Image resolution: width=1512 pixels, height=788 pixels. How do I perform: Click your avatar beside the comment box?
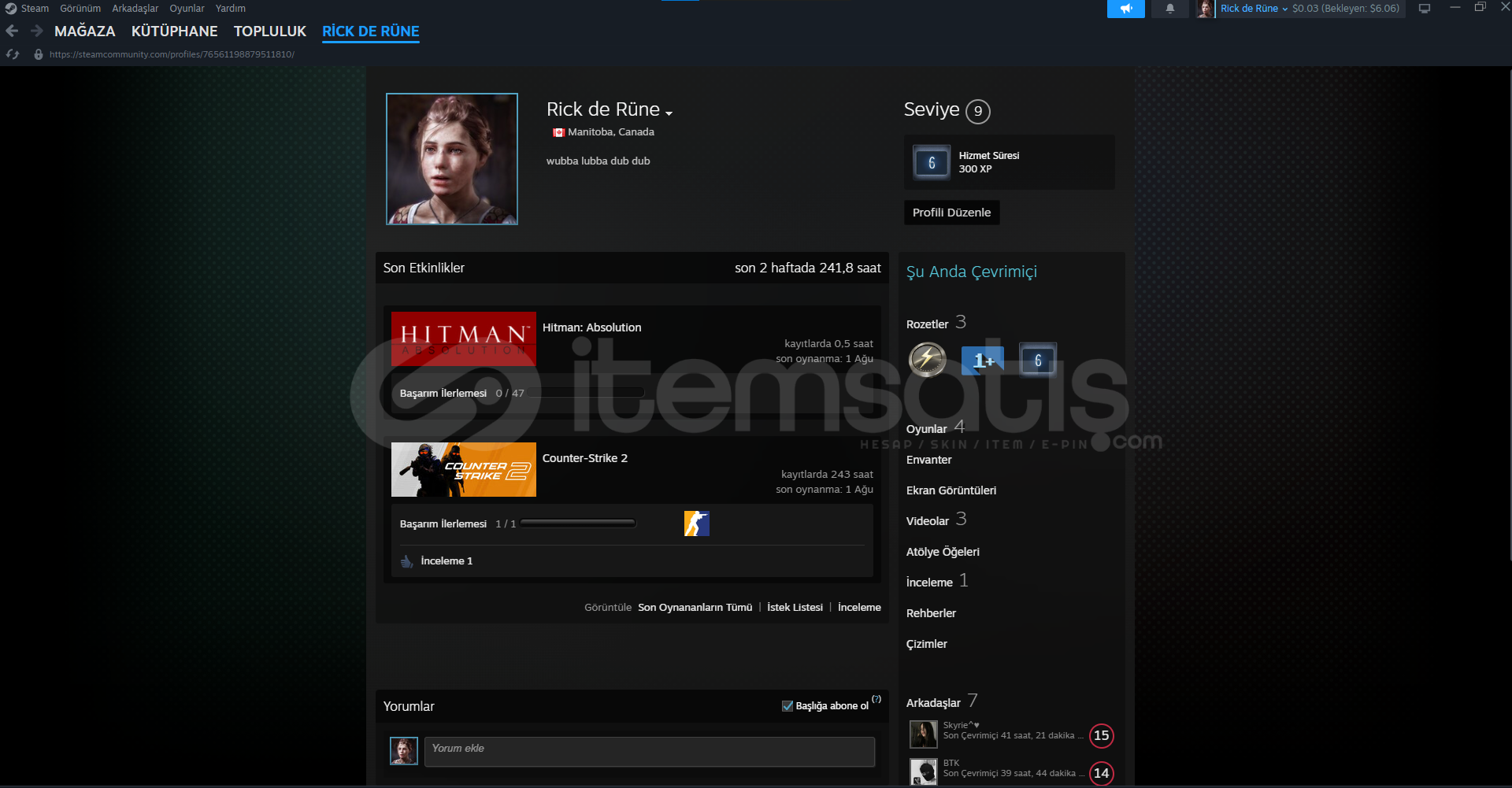(404, 751)
